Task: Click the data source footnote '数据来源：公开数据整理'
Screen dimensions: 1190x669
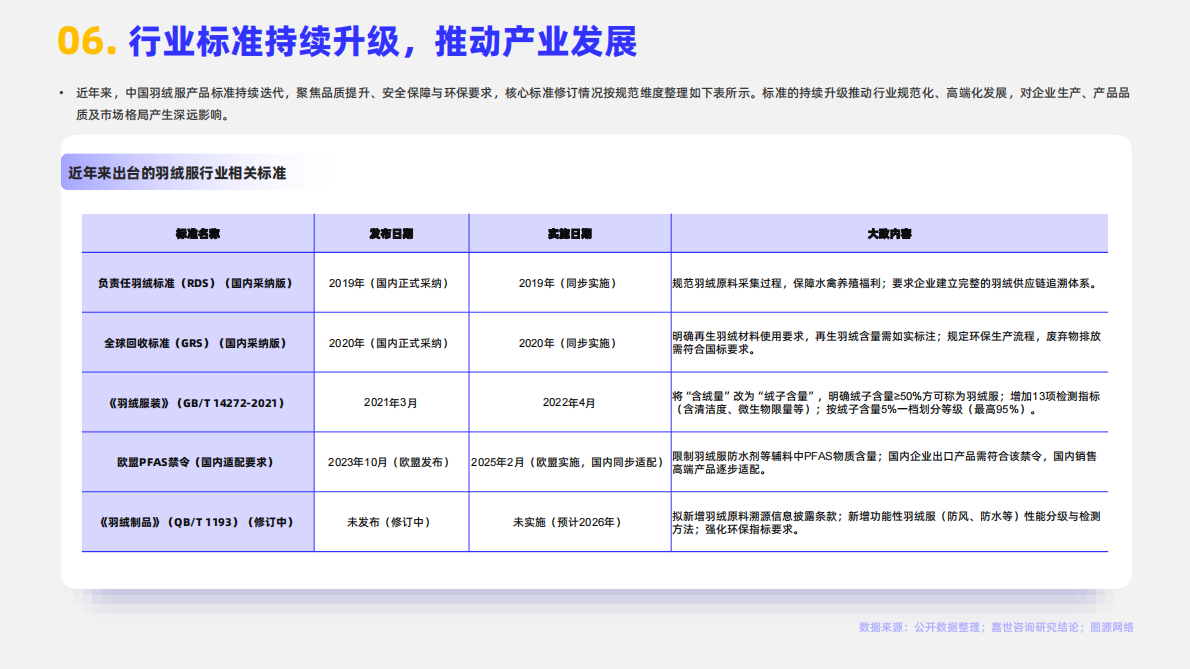Action: click(x=996, y=627)
